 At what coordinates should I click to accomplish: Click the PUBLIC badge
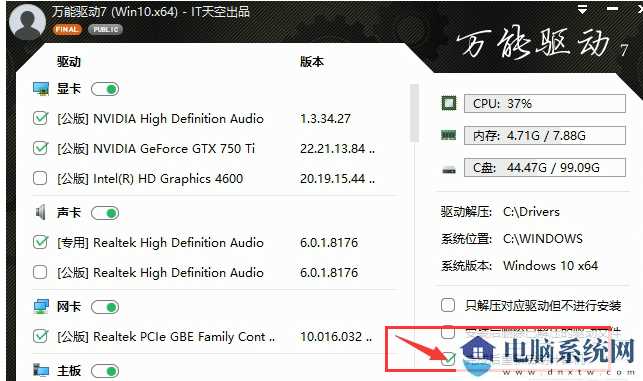tap(105, 30)
